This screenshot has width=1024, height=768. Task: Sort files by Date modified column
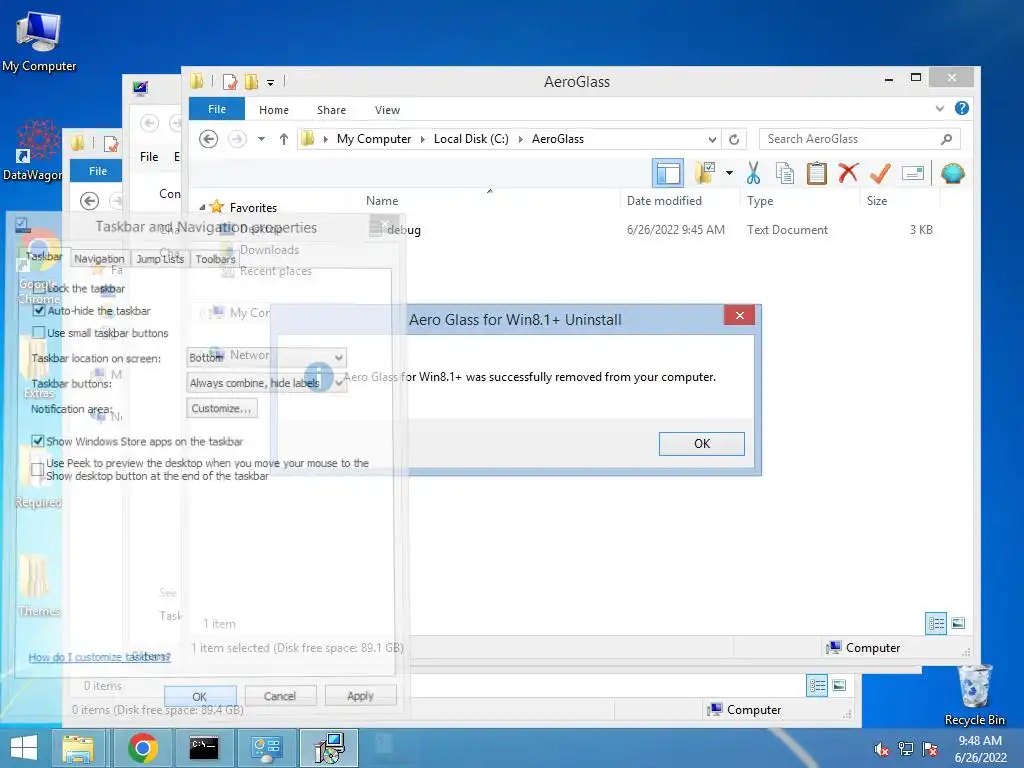coord(664,200)
